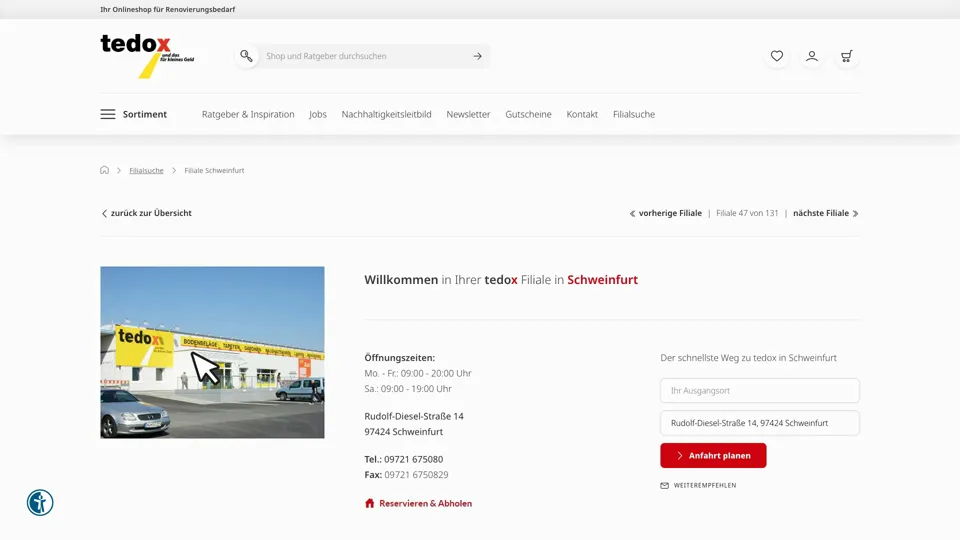Submit search with arrow icon
Image resolution: width=960 pixels, height=540 pixels.
[x=478, y=56]
